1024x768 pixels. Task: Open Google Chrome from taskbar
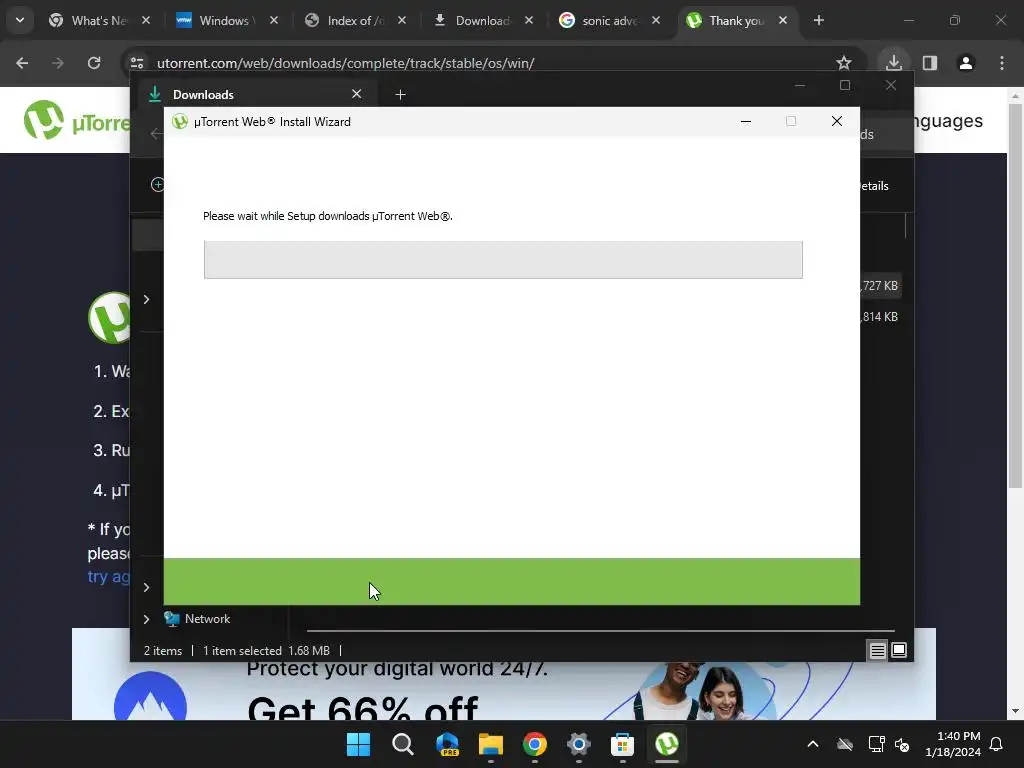click(x=534, y=744)
